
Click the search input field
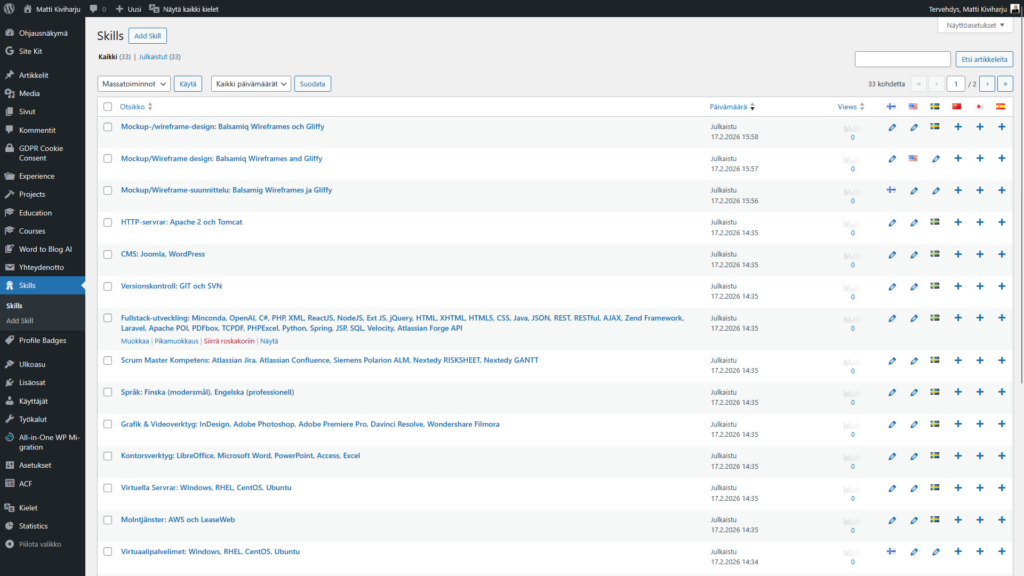902,59
